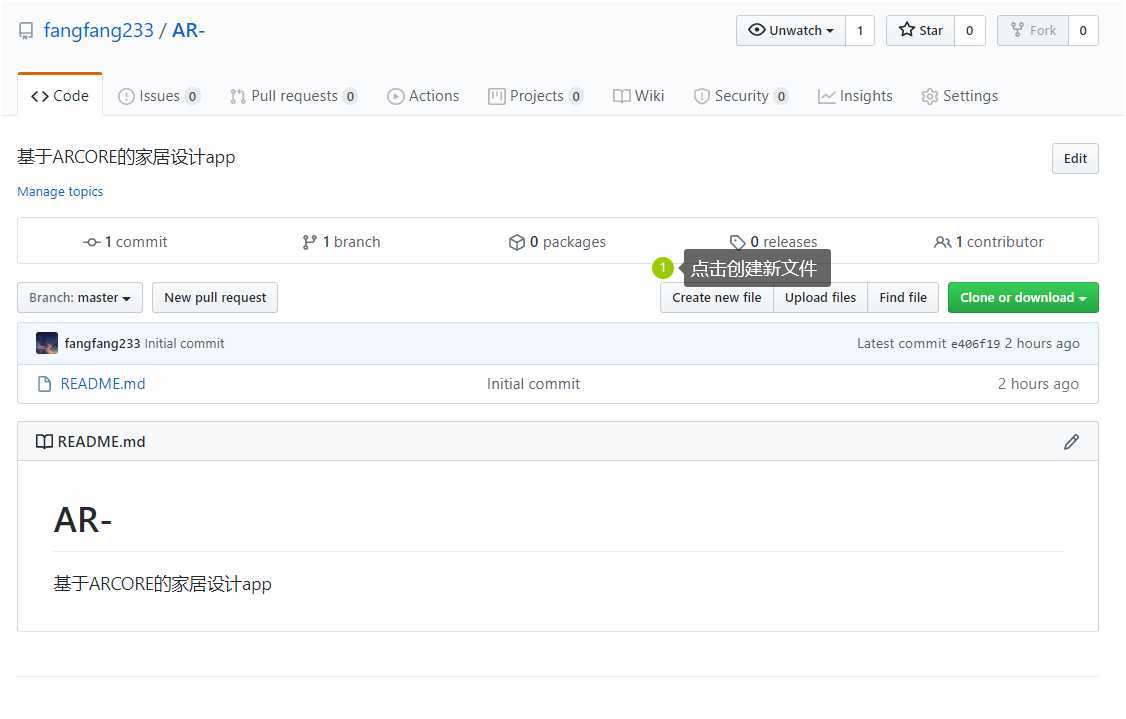The image size is (1126, 719).
Task: Click the watchers count 1
Action: (860, 30)
